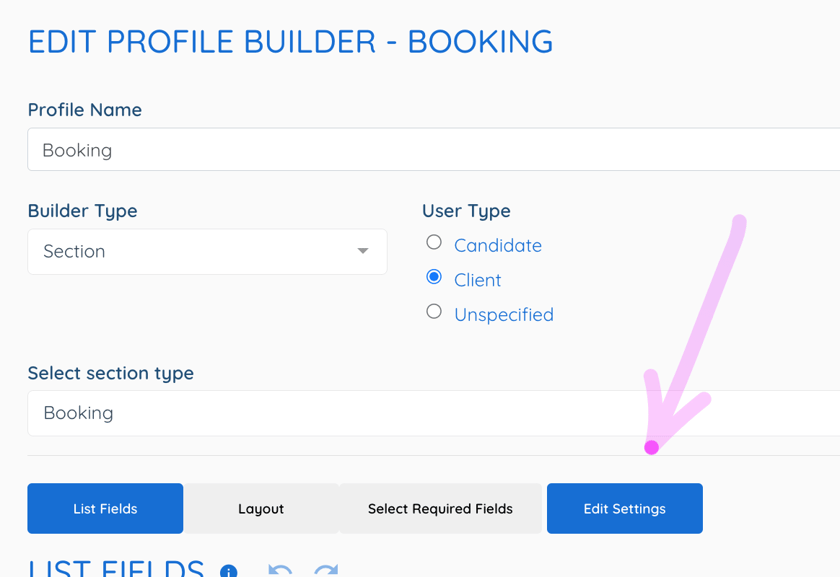840x577 pixels.
Task: Click the EDIT PROFILE BUILDER heading
Action: [290, 41]
